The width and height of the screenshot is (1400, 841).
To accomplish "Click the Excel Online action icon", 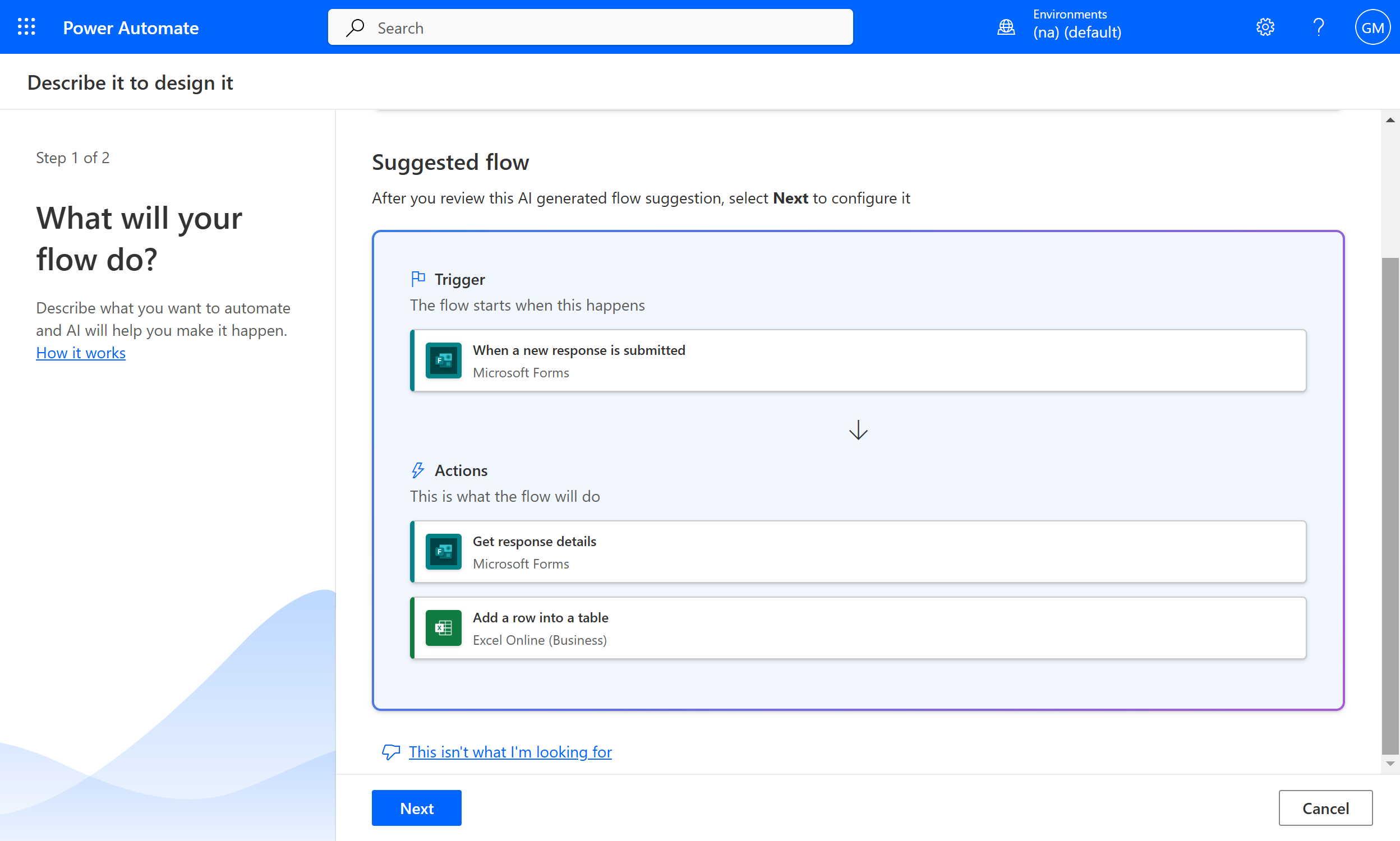I will (x=443, y=628).
